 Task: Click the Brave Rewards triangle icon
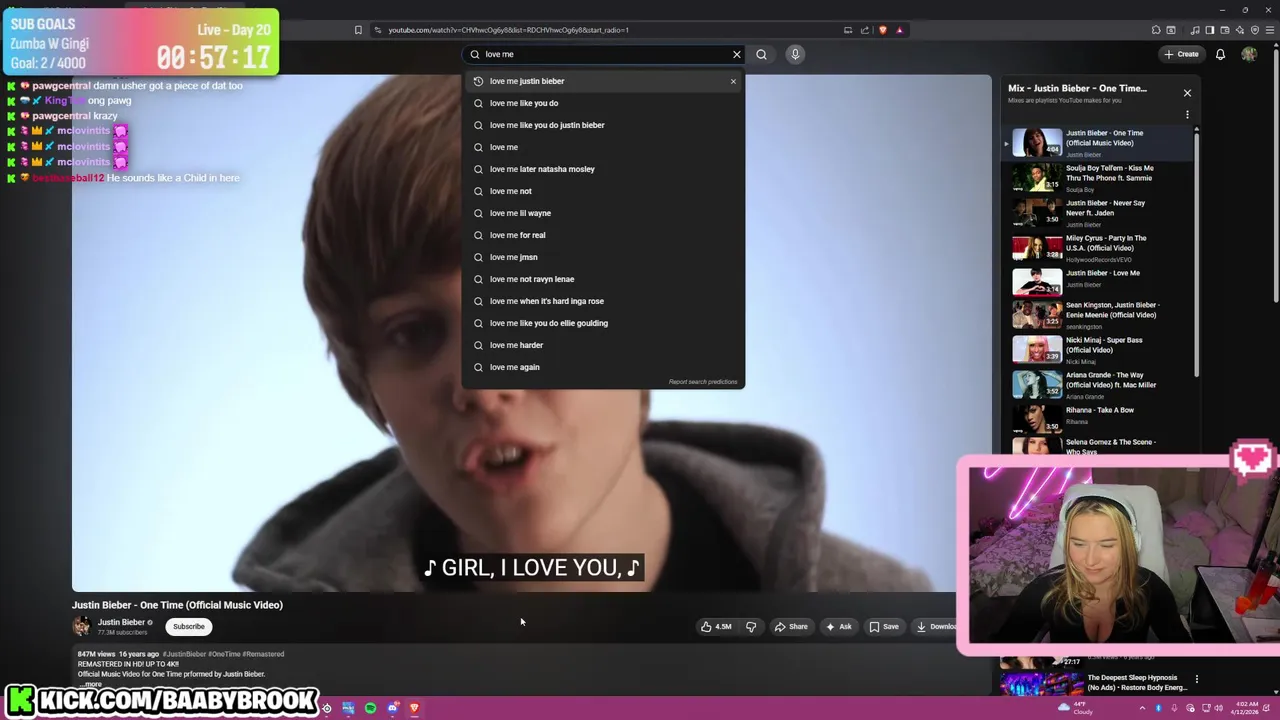tap(899, 30)
